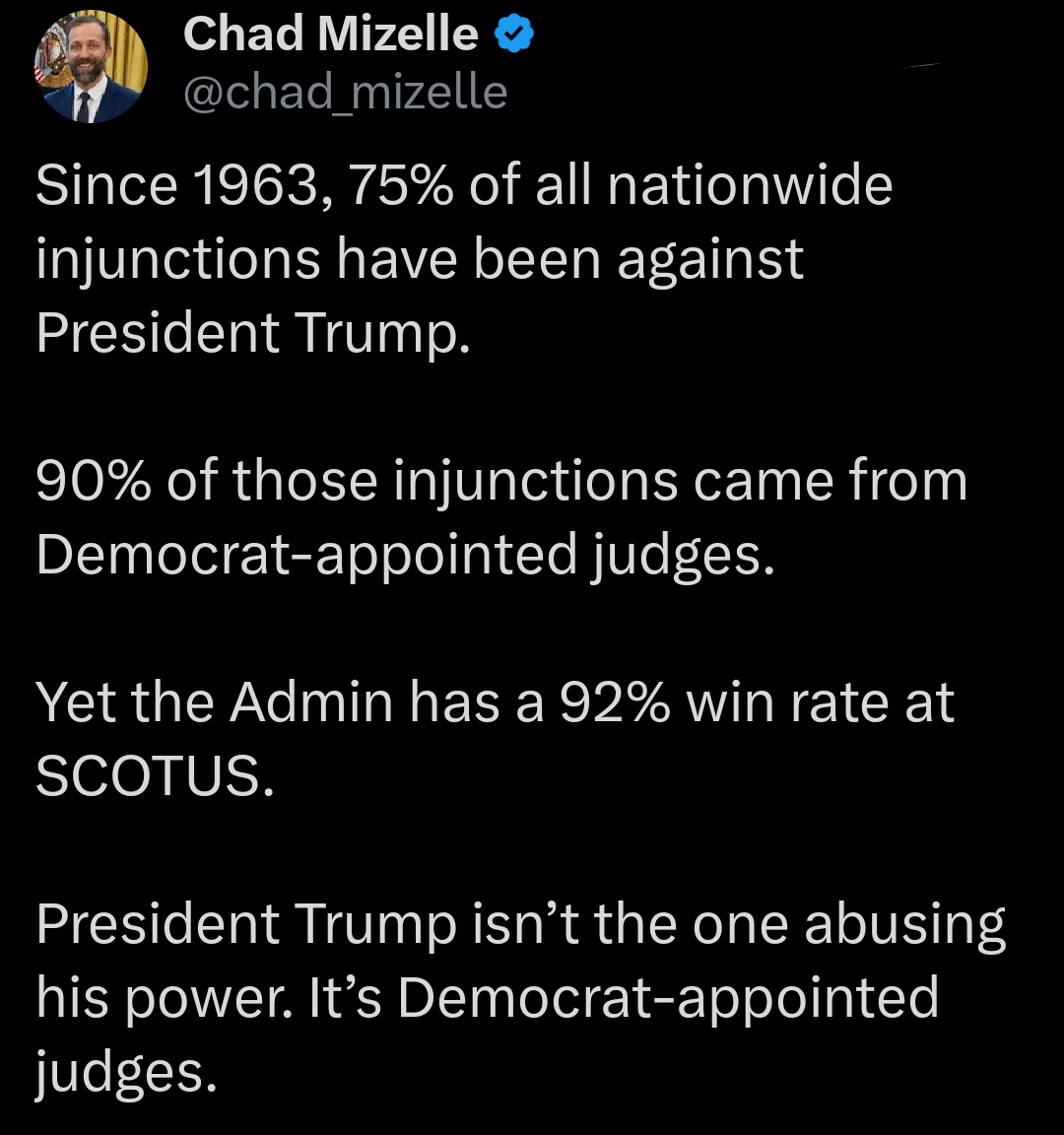Viewport: 1064px width, 1135px height.
Task: Click the username below the display name
Action: click(x=344, y=92)
